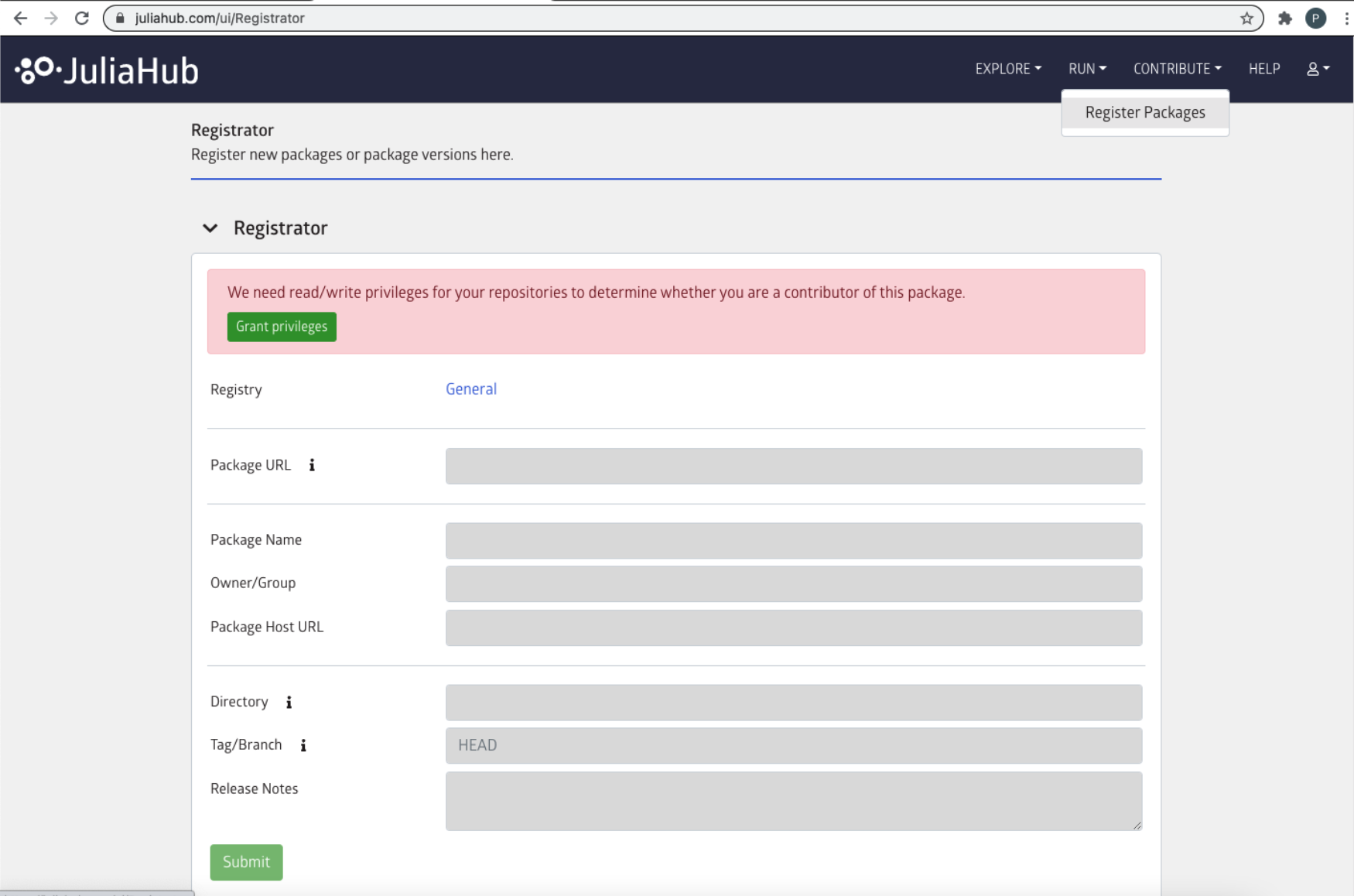
Task: Click the Registry label
Action: pyautogui.click(x=236, y=389)
